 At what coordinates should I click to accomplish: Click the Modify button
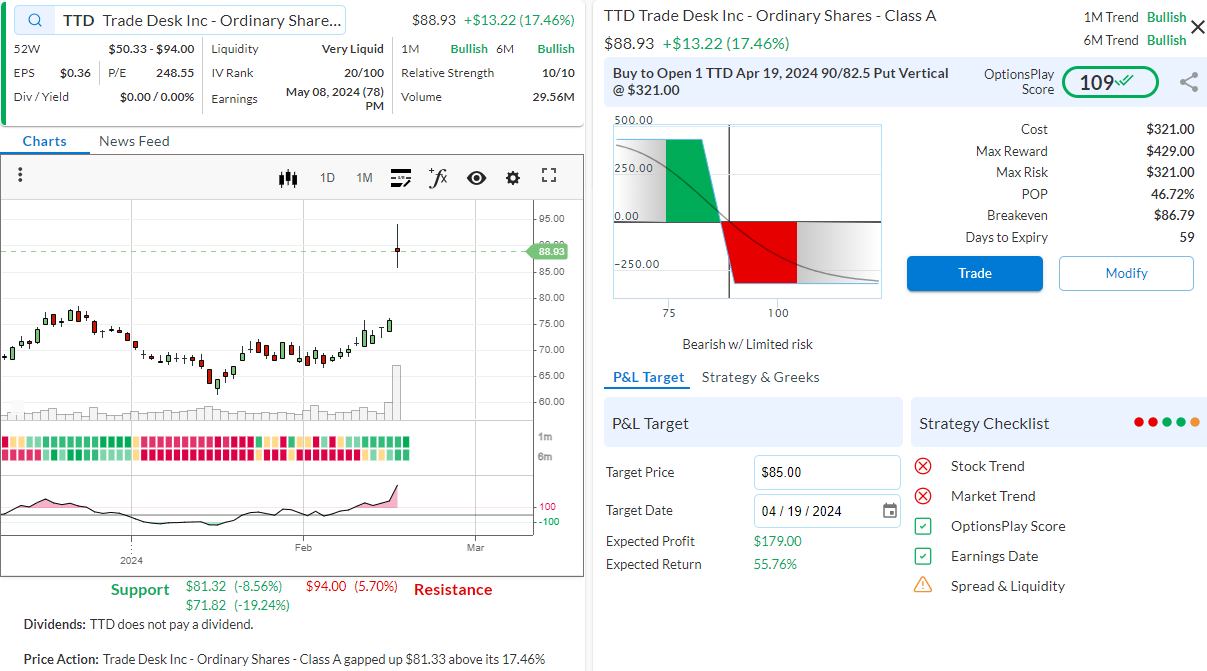click(1126, 273)
